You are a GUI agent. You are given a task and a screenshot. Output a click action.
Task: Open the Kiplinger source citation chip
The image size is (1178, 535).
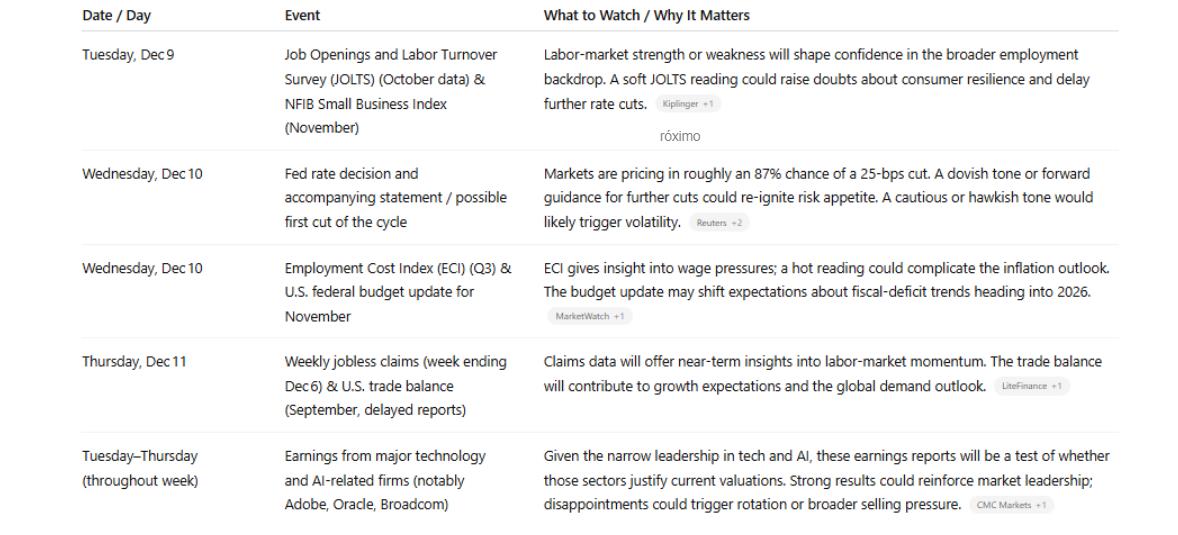(x=688, y=104)
